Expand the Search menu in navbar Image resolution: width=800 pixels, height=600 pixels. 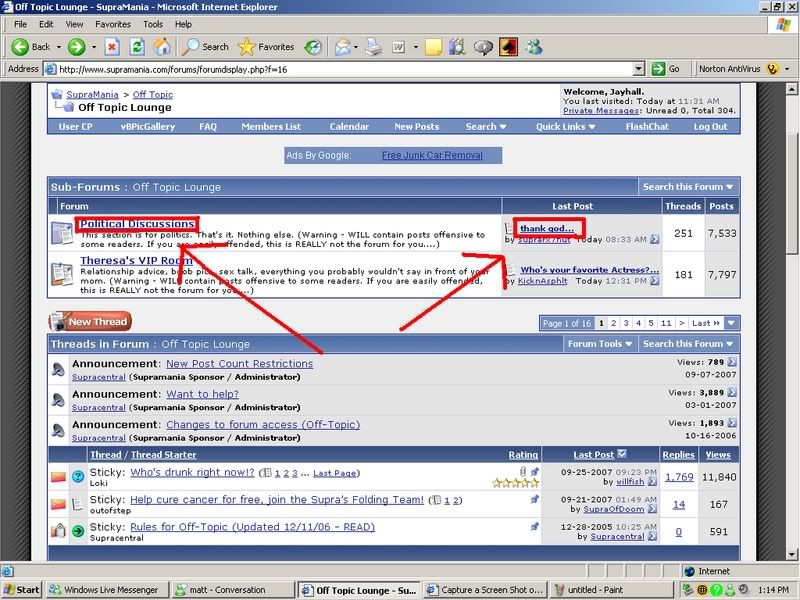[x=486, y=127]
